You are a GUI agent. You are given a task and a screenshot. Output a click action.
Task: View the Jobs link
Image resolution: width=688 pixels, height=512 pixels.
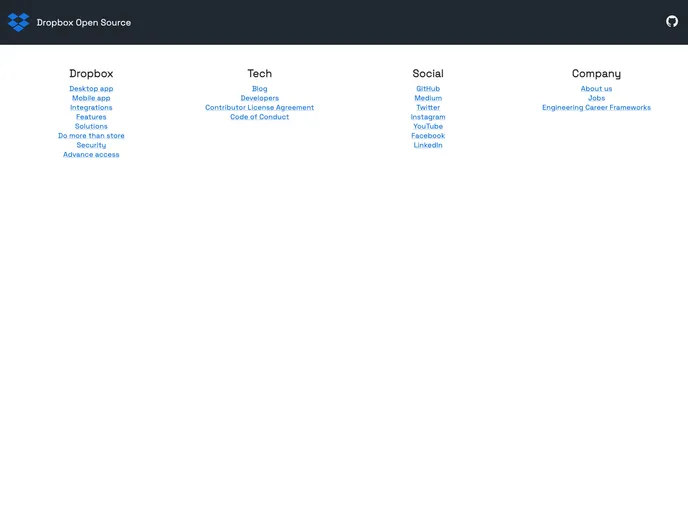[596, 98]
